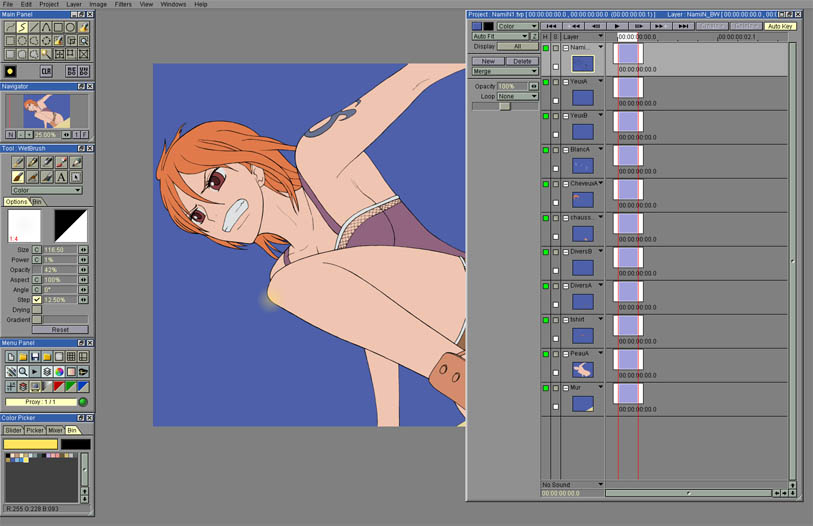813x526 pixels.
Task: Click the New layer button
Action: click(x=488, y=61)
